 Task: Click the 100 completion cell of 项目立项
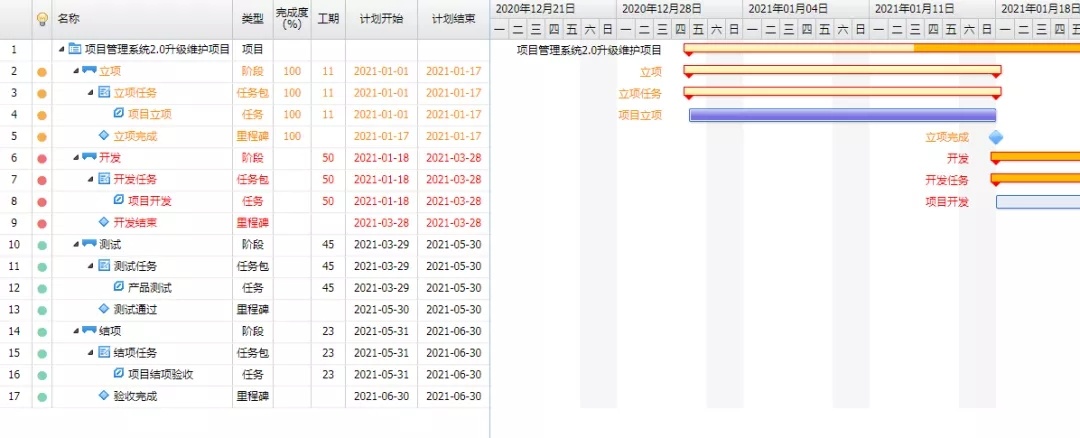(292, 114)
